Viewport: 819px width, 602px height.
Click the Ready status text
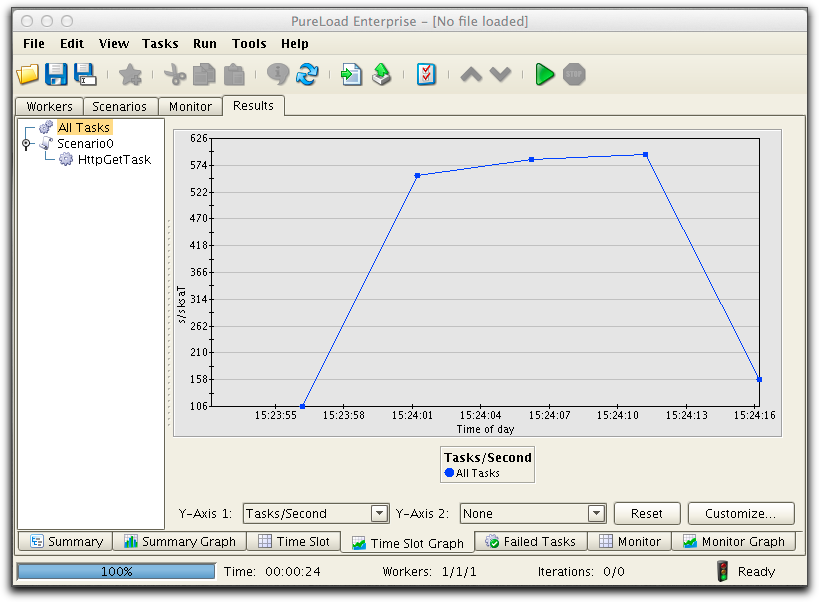pyautogui.click(x=756, y=572)
